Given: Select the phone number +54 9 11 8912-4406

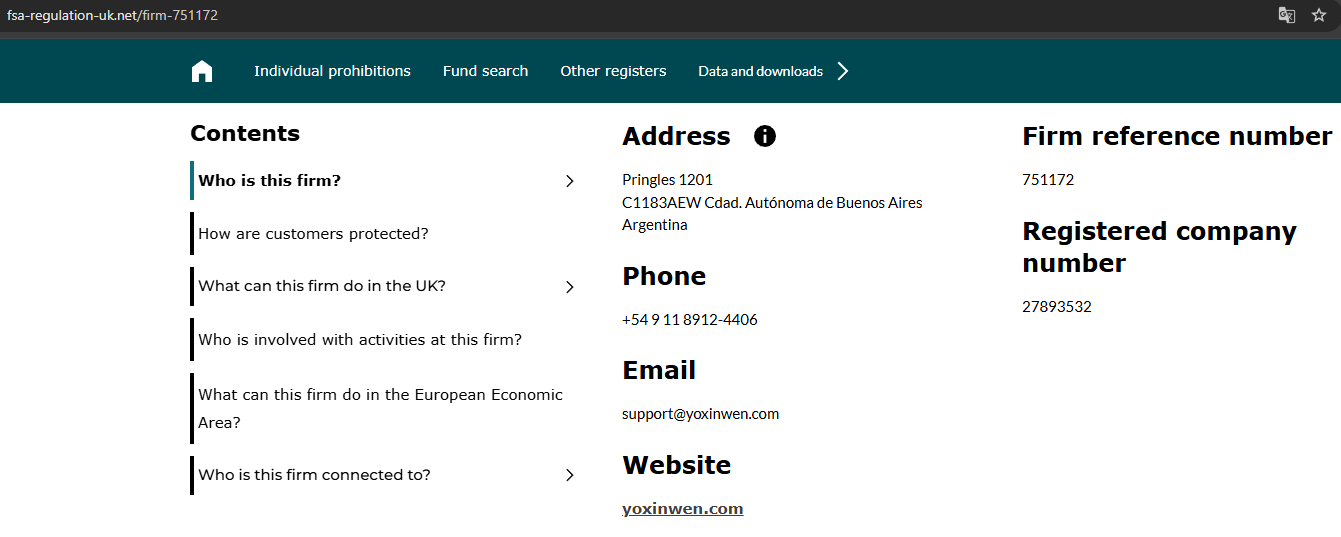Looking at the screenshot, I should point(689,320).
